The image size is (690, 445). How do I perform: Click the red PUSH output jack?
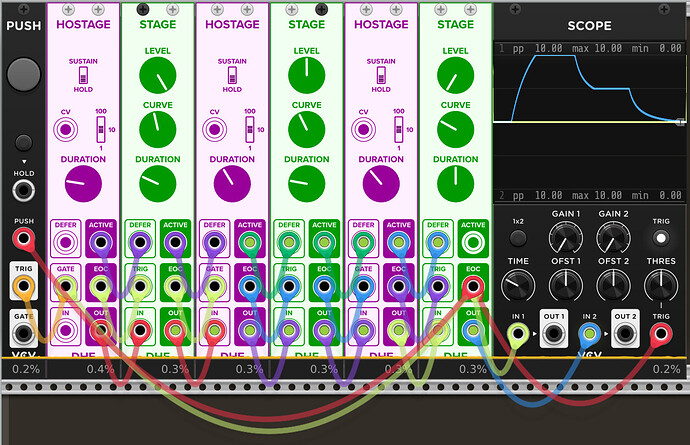(x=24, y=239)
